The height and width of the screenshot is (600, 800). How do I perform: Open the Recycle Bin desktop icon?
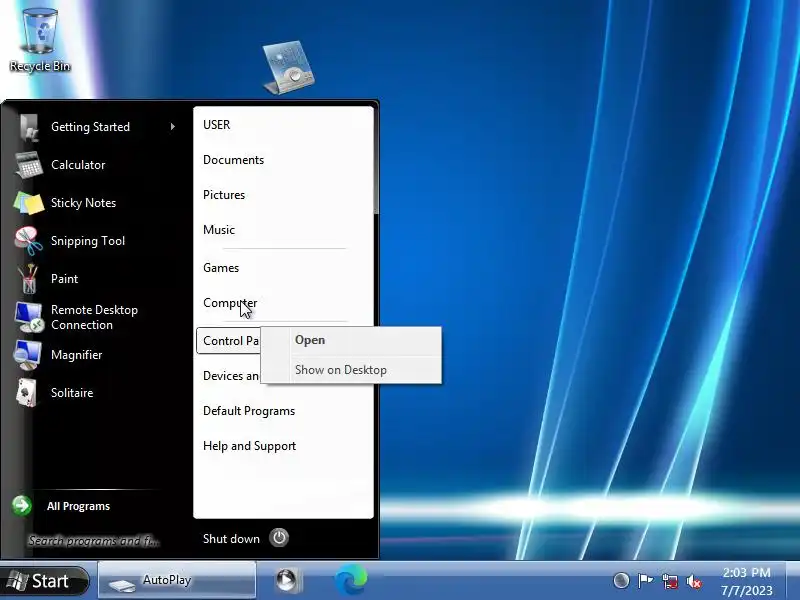tap(40, 38)
